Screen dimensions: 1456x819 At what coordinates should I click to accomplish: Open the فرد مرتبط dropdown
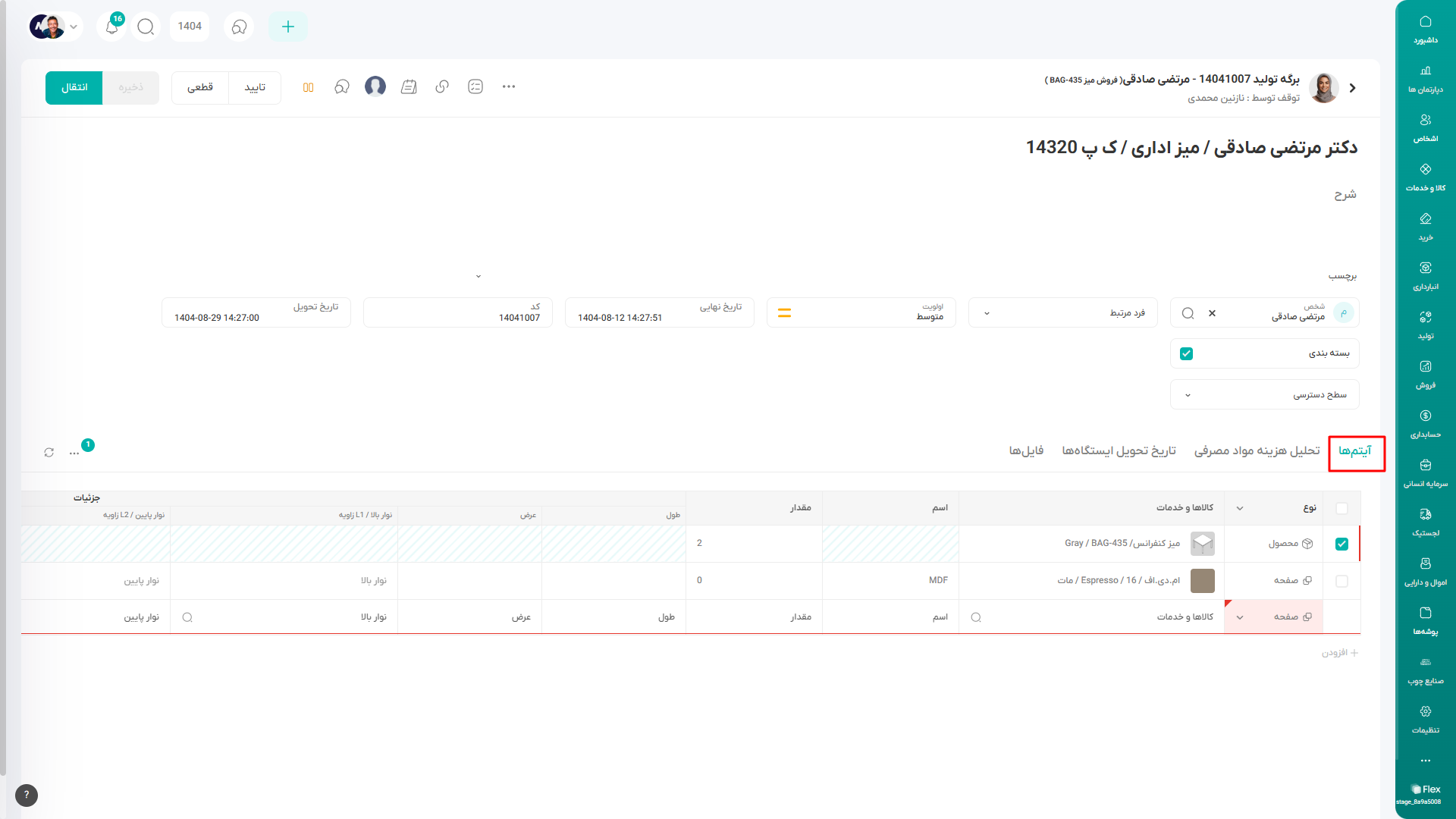1062,312
